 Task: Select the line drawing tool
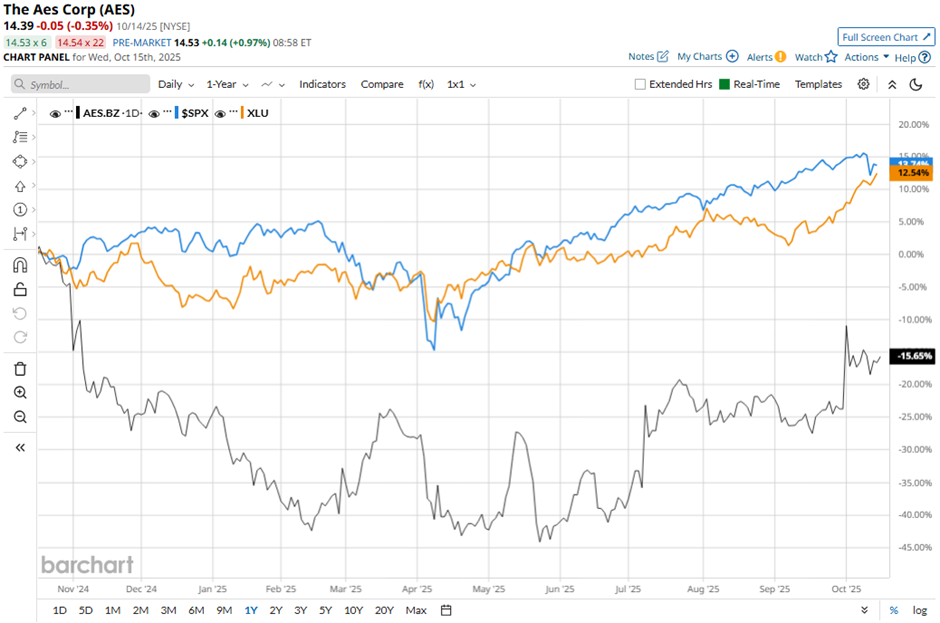[20, 113]
